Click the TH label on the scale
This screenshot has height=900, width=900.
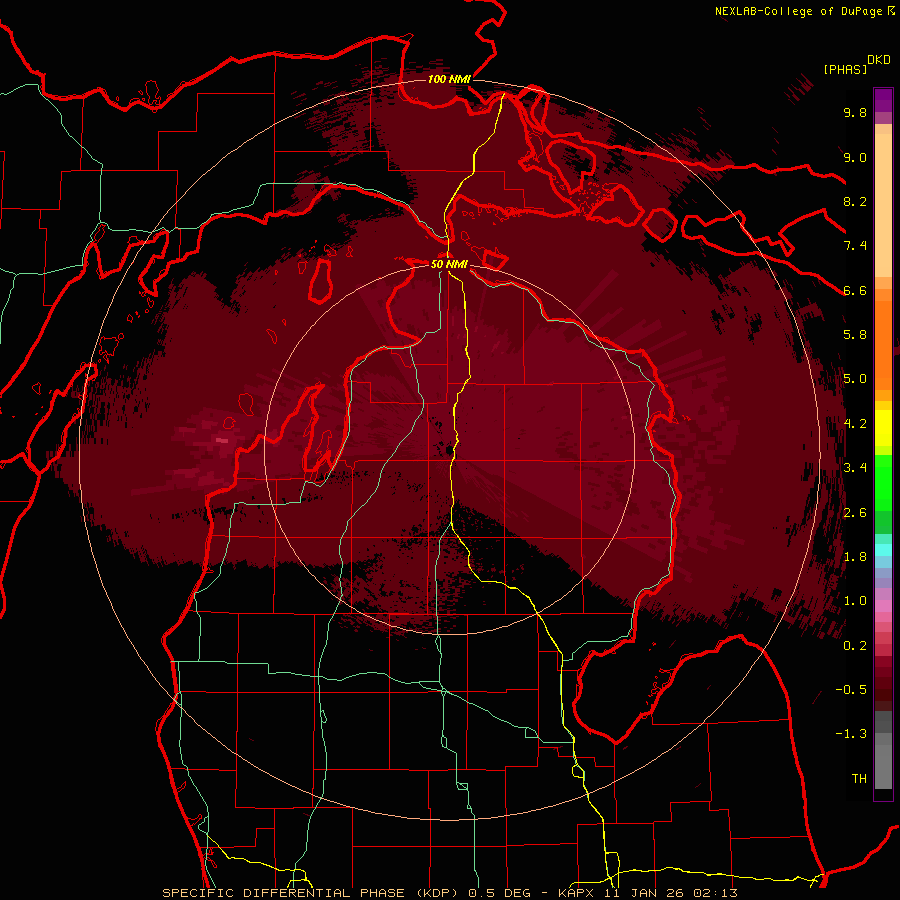pyautogui.click(x=859, y=779)
